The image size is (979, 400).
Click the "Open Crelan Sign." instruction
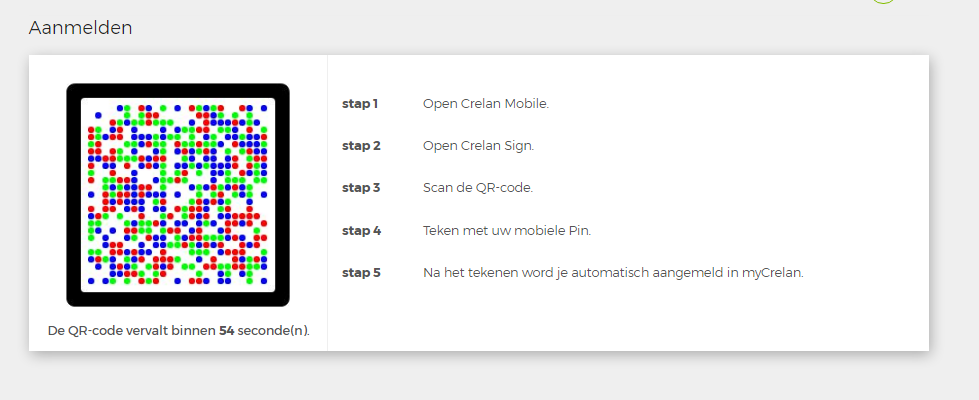coord(478,145)
